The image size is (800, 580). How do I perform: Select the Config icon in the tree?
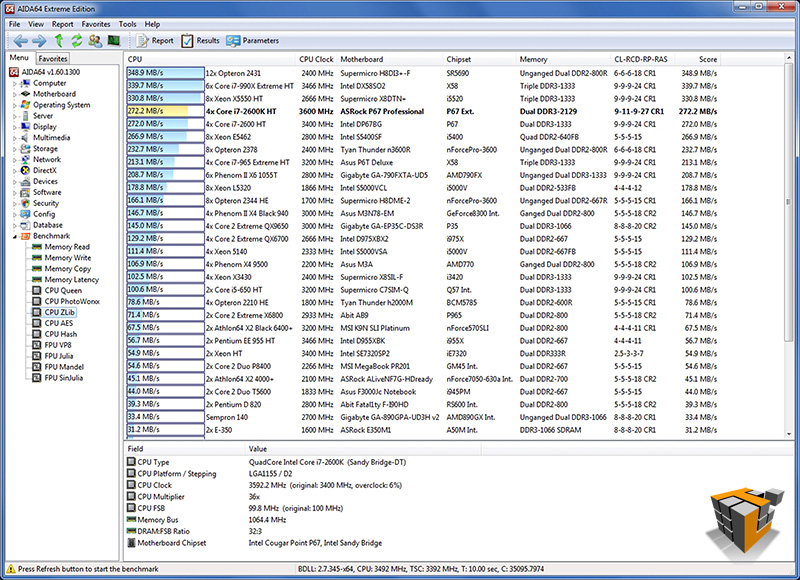[x=25, y=214]
